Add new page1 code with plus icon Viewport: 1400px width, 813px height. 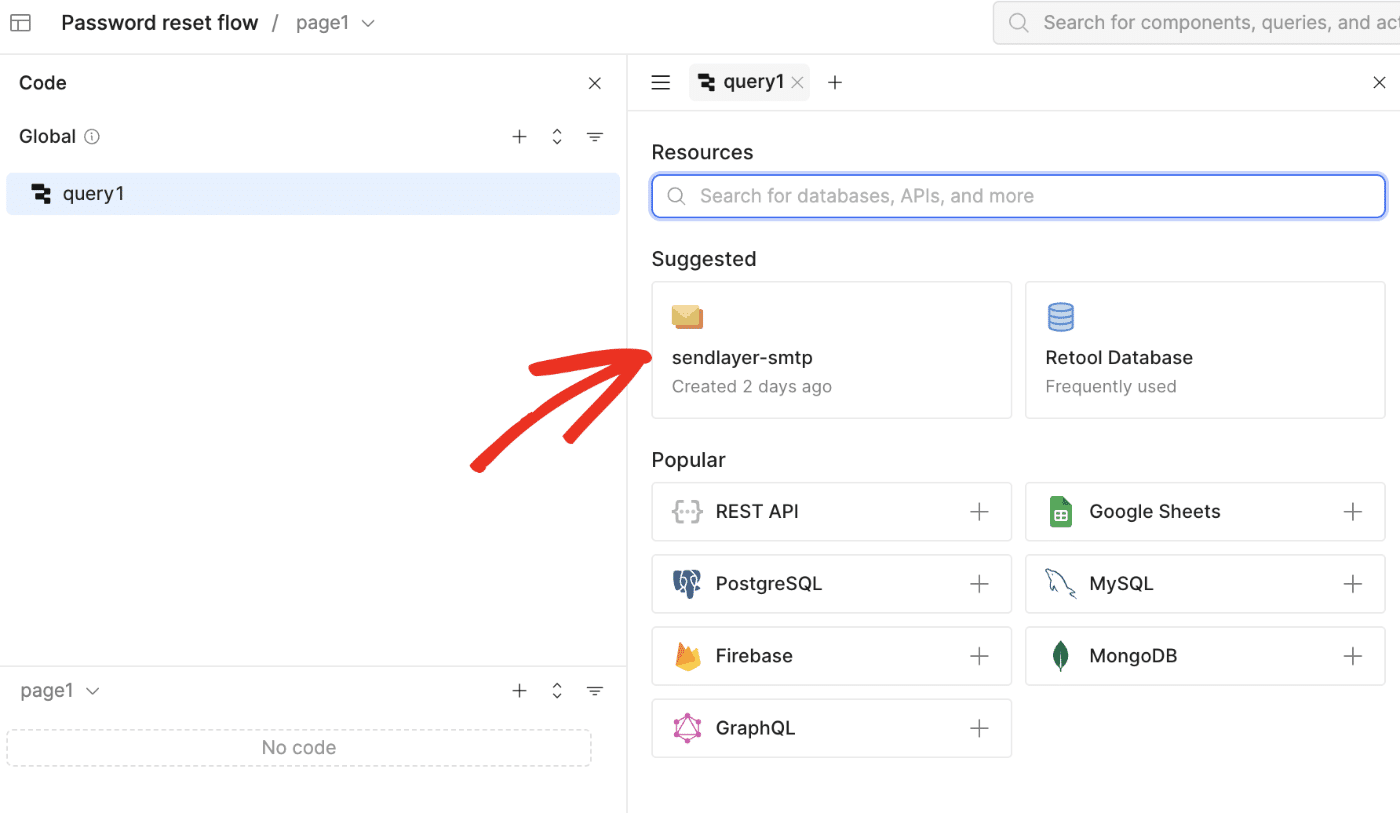coord(519,691)
